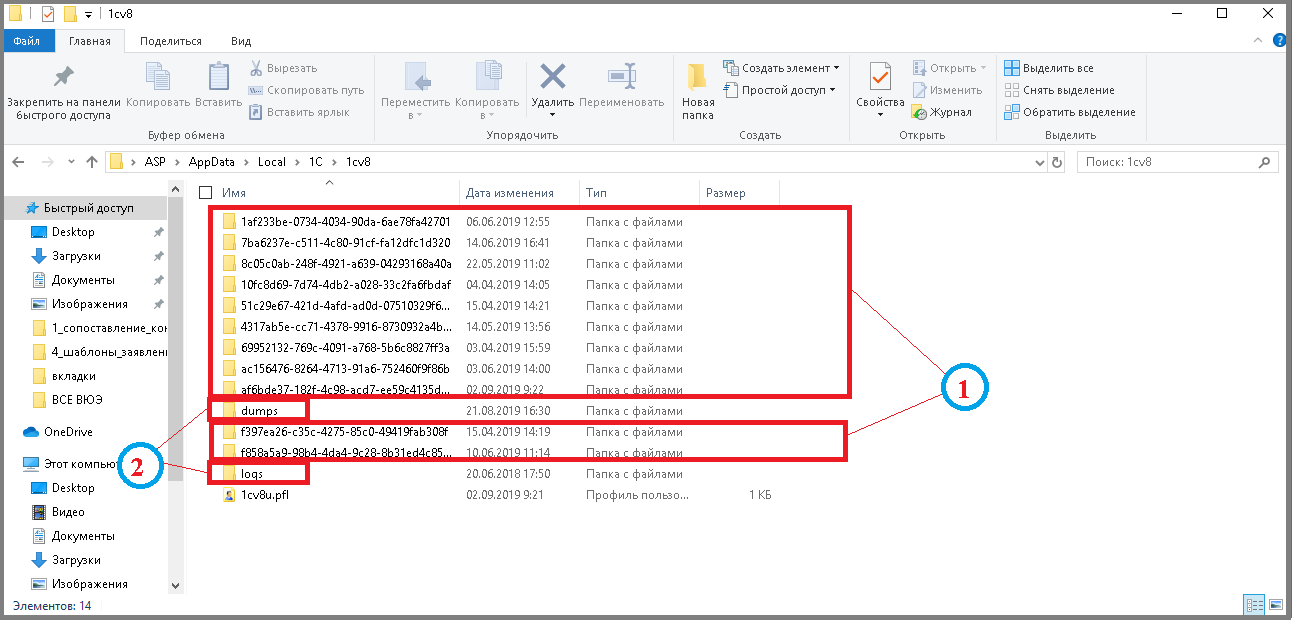Click Local in address path

tap(271, 161)
